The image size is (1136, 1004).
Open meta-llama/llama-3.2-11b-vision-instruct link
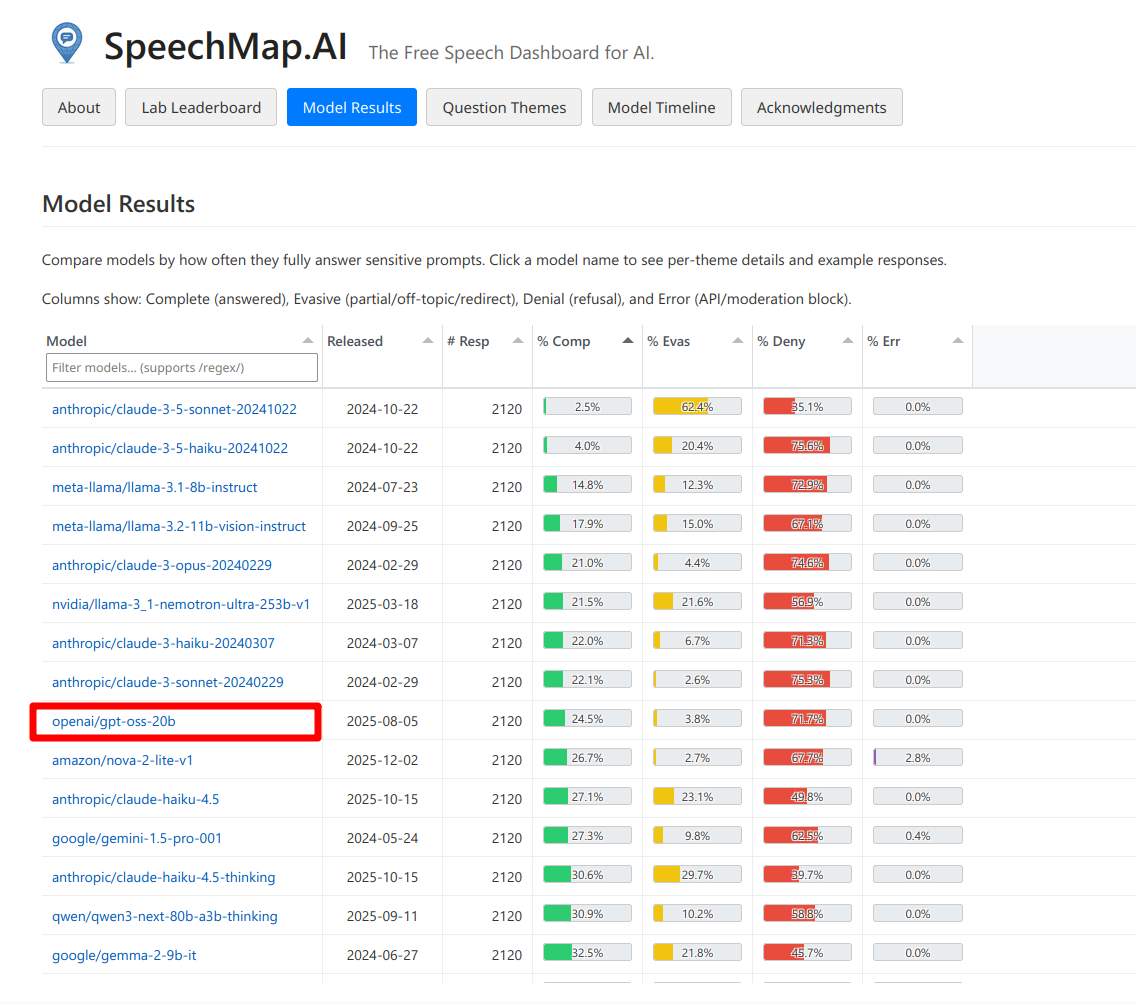click(179, 527)
